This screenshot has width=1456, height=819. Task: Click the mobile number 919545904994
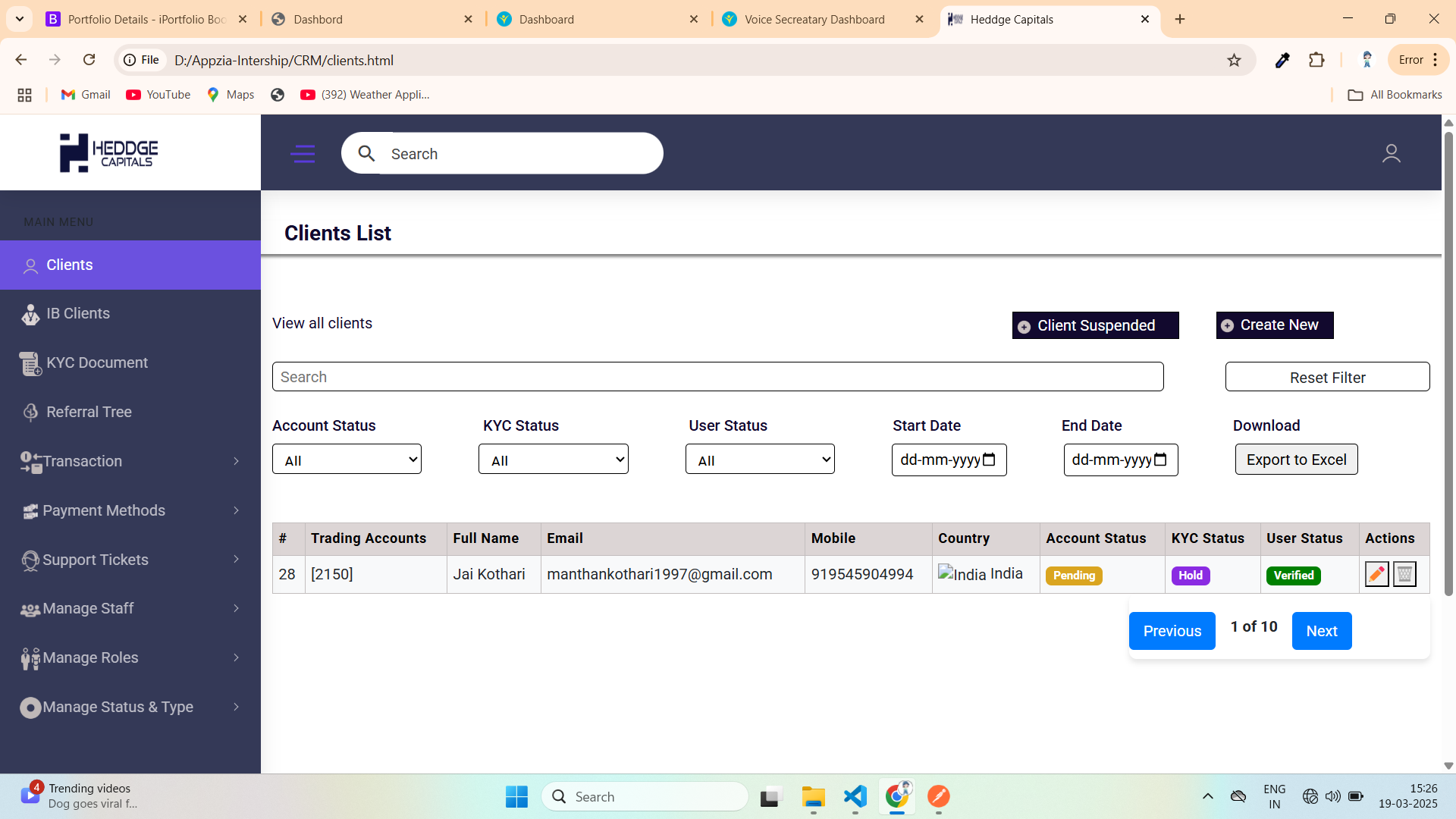pyautogui.click(x=861, y=574)
